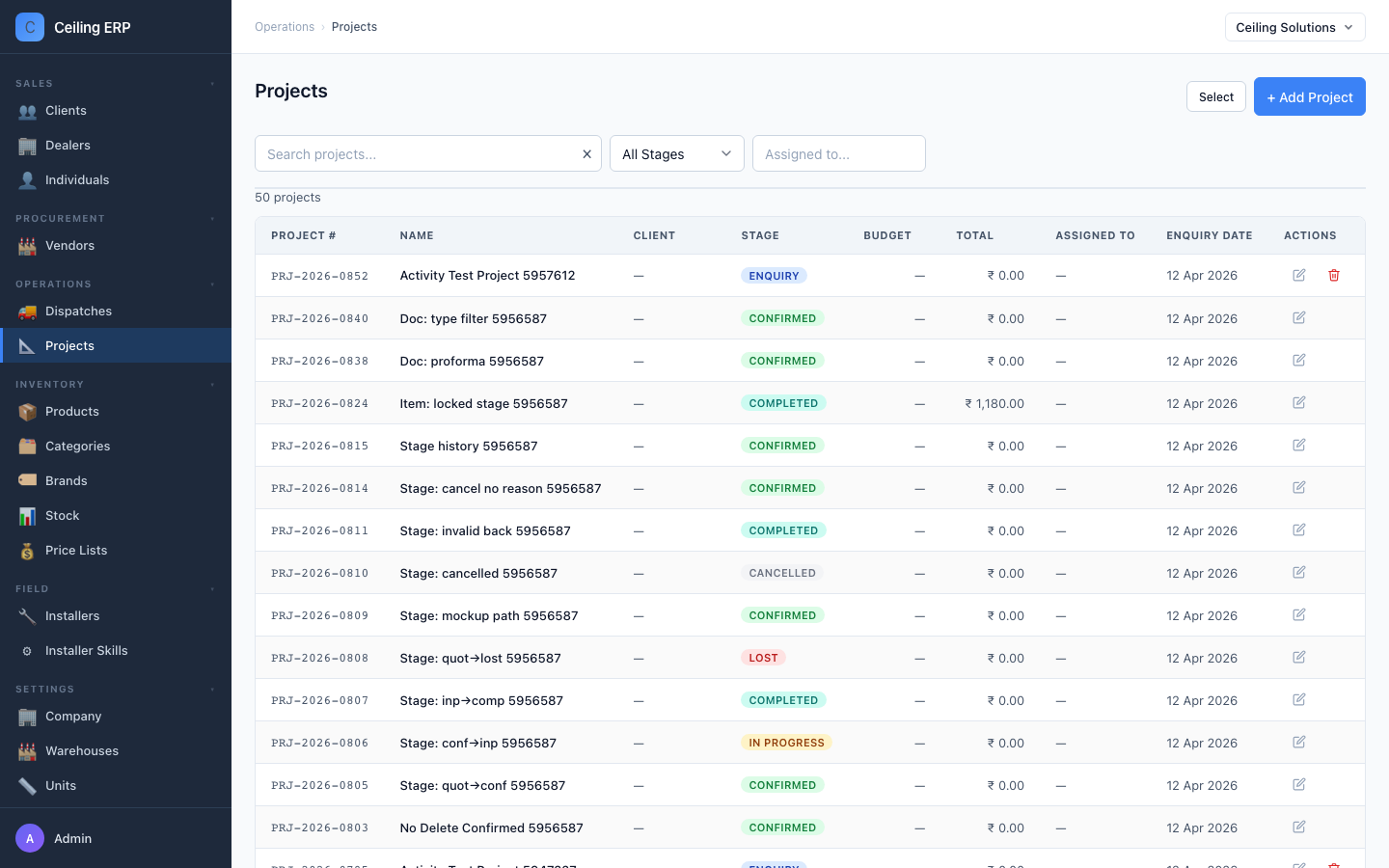Click the ₹ 1,180.00 total value
The height and width of the screenshot is (868, 1389).
tap(994, 403)
